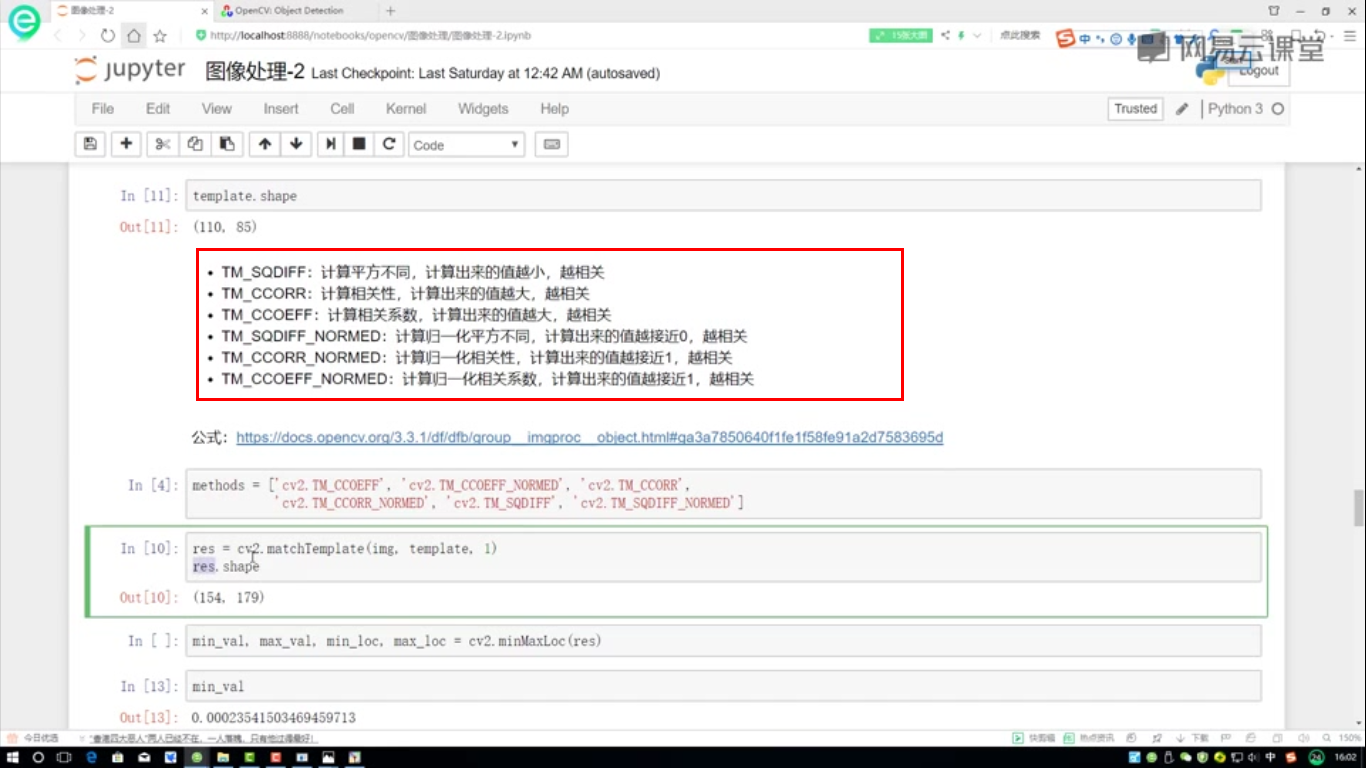This screenshot has height=768, width=1366.
Task: Open the View menu
Action: point(216,109)
